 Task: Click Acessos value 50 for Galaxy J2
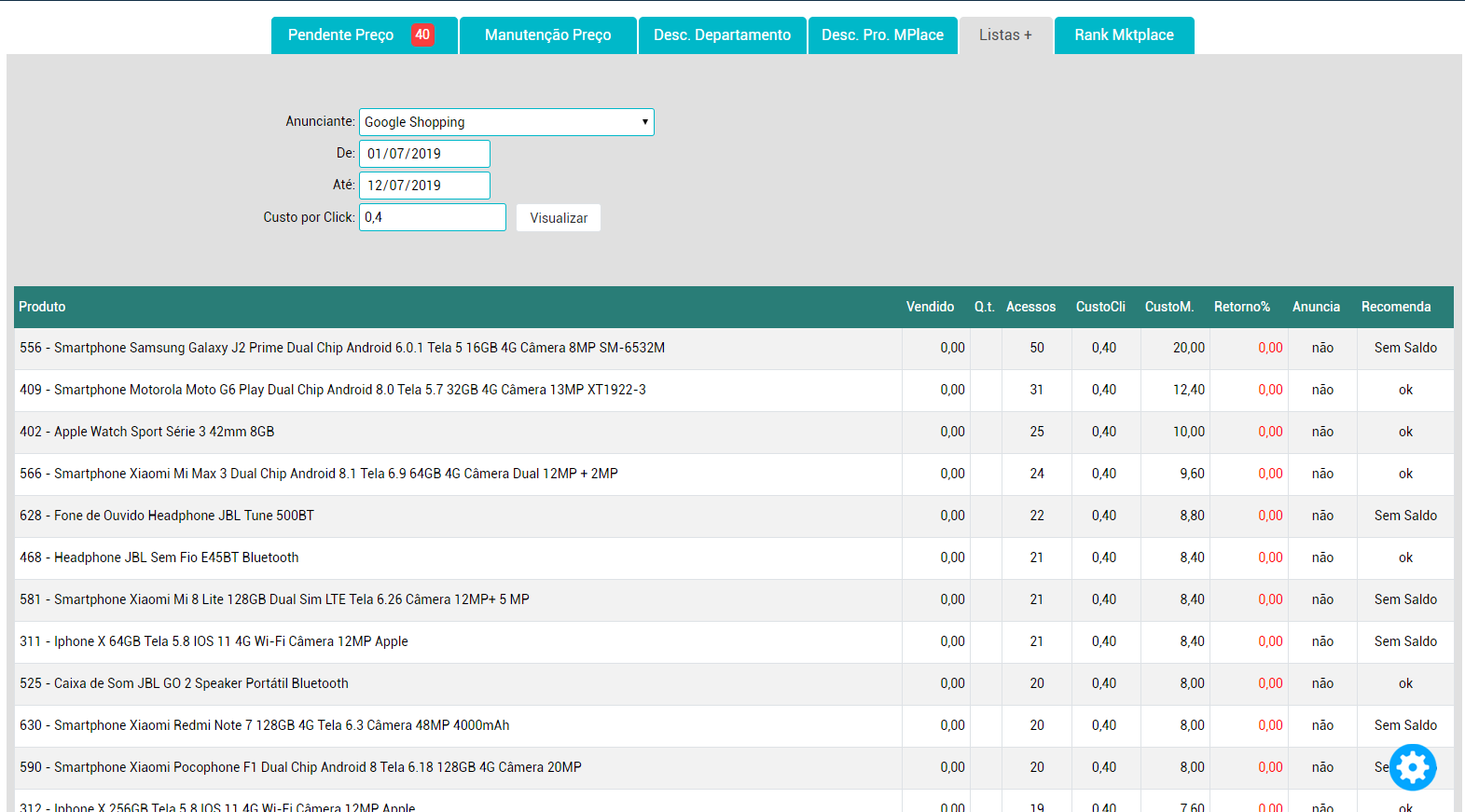coord(1037,348)
